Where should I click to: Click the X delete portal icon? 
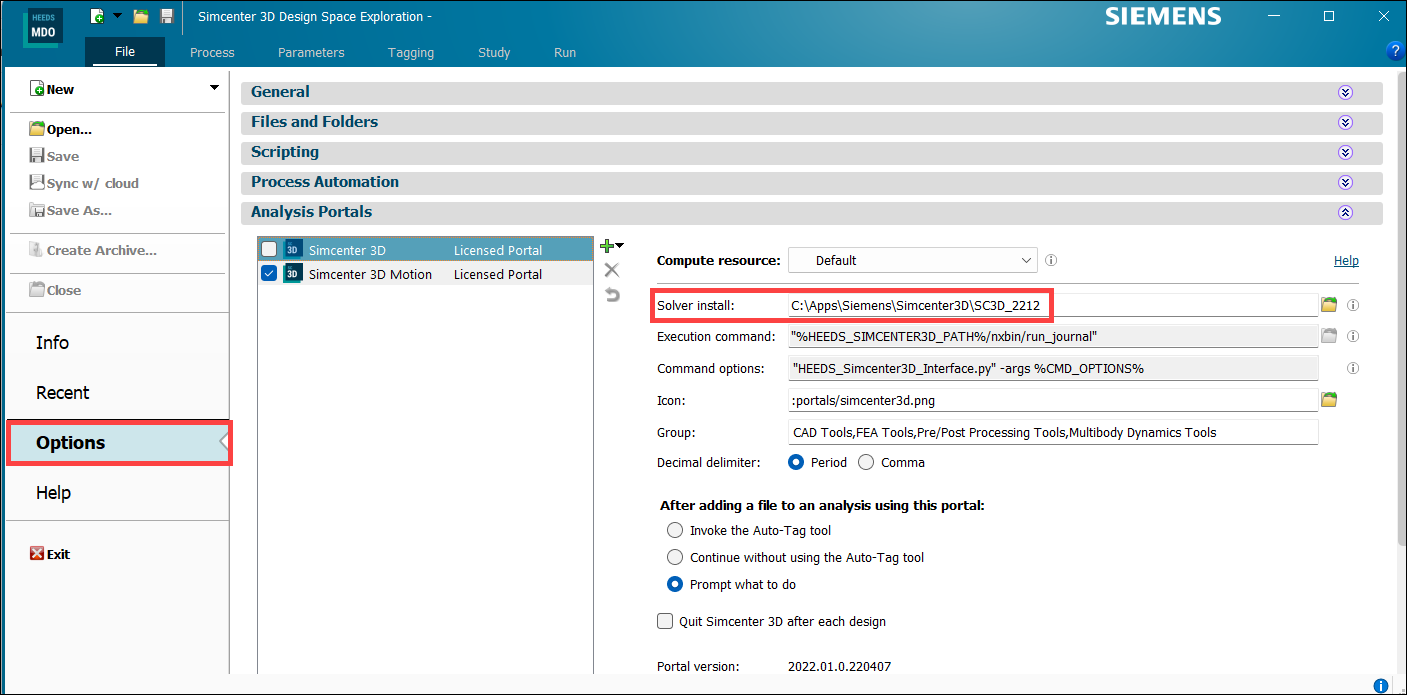(612, 270)
